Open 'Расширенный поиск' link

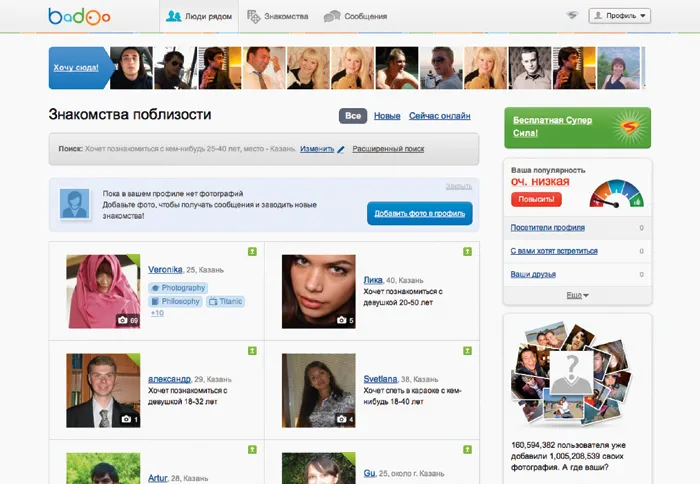pyautogui.click(x=387, y=149)
